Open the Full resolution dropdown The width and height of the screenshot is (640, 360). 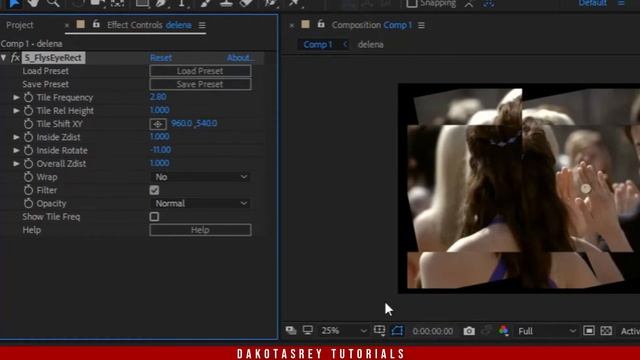point(547,331)
